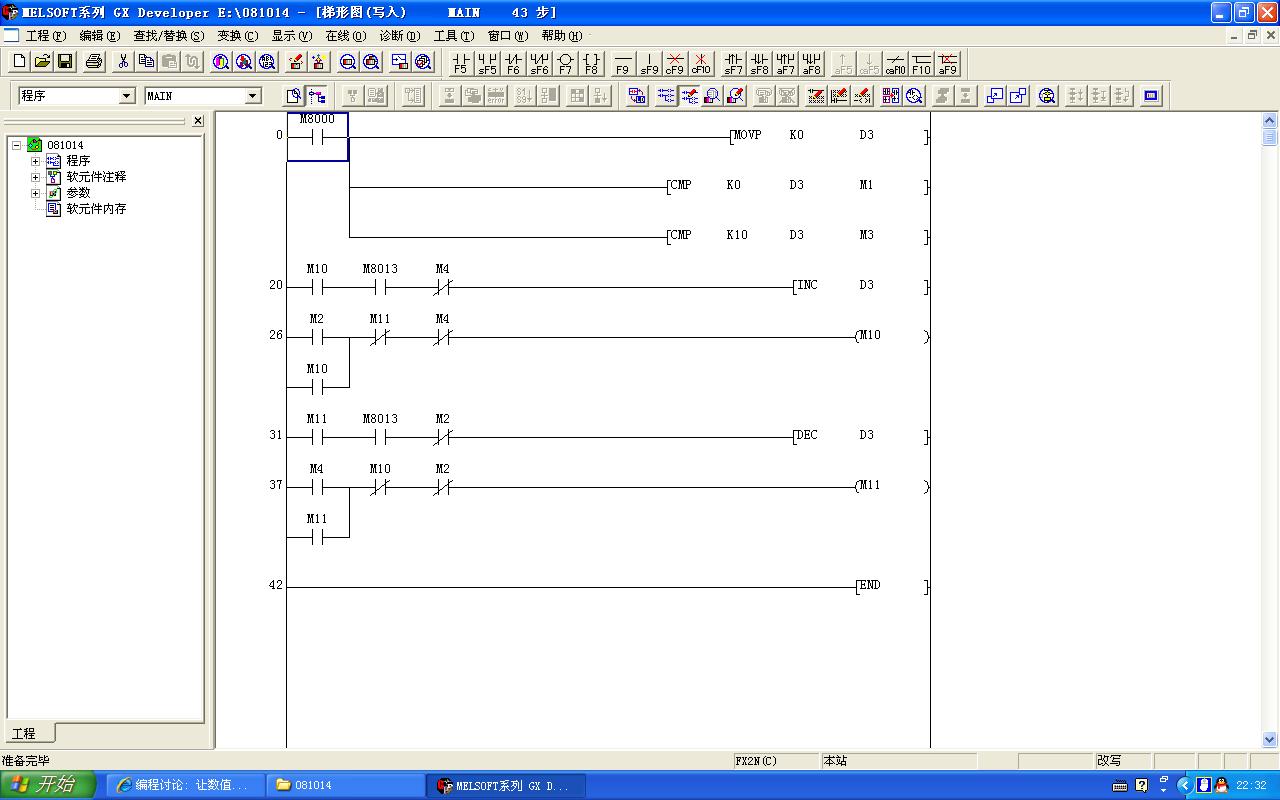Viewport: 1280px width, 800px height.
Task: Insert normally closed contact F6
Action: pyautogui.click(x=513, y=63)
